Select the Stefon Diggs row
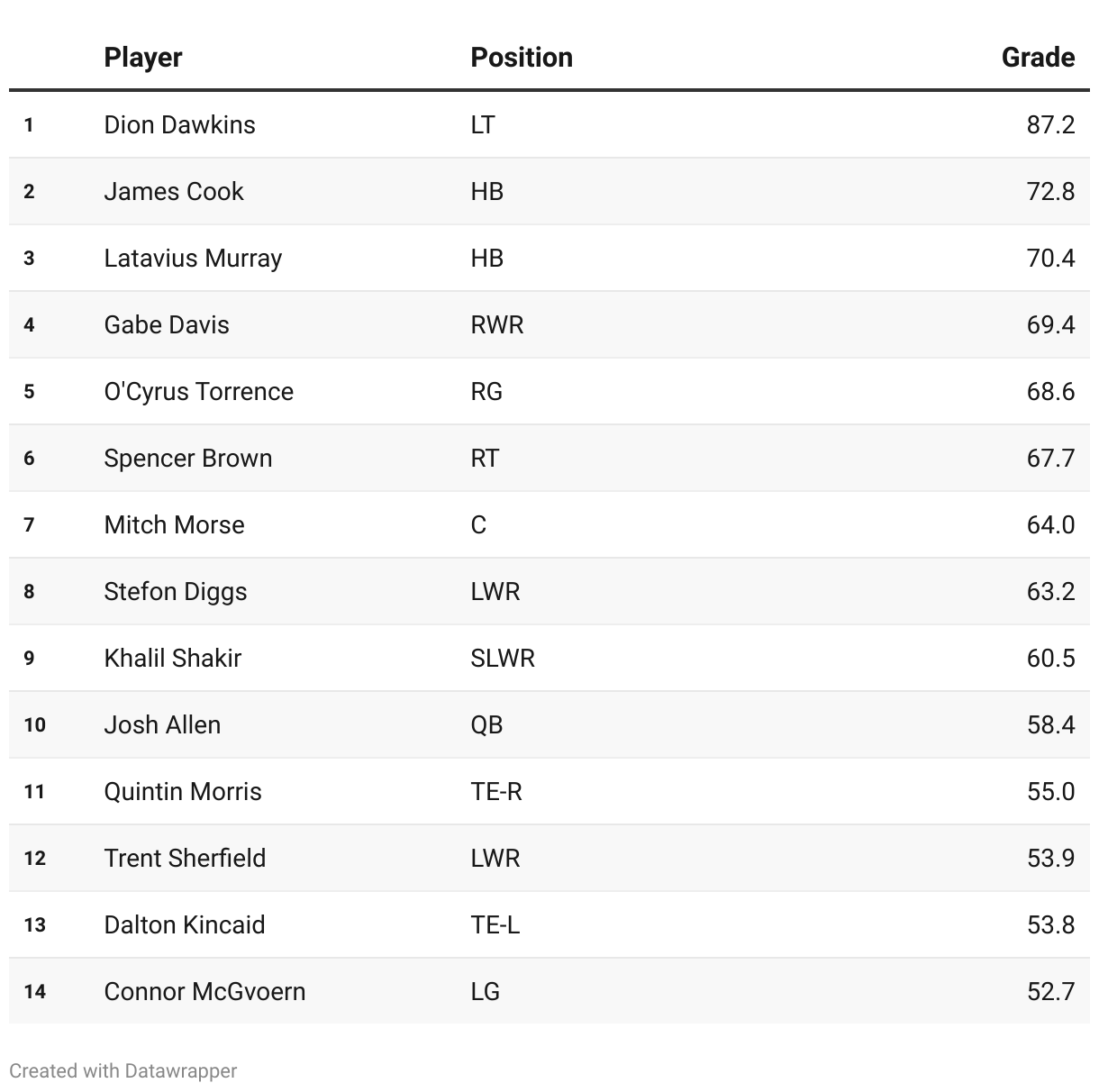The width and height of the screenshot is (1099, 1092). [x=549, y=591]
